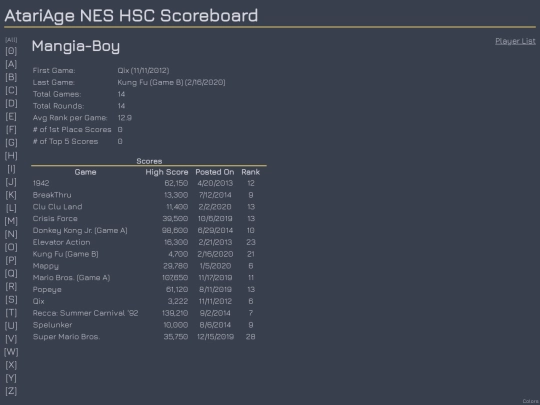Open the Player List link
540x405 pixels.
(515, 41)
